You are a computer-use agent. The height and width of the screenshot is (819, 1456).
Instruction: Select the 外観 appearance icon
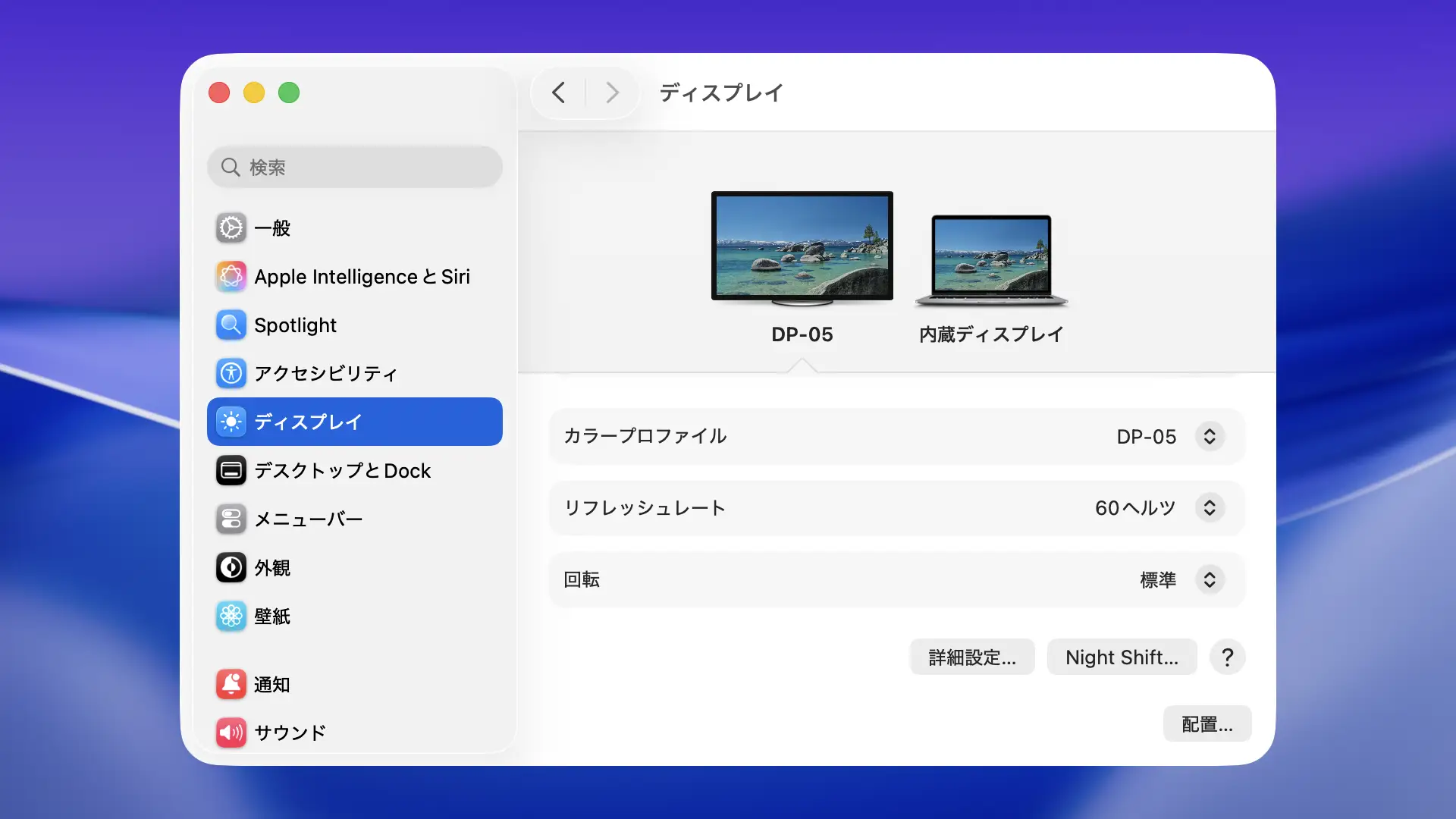(231, 567)
